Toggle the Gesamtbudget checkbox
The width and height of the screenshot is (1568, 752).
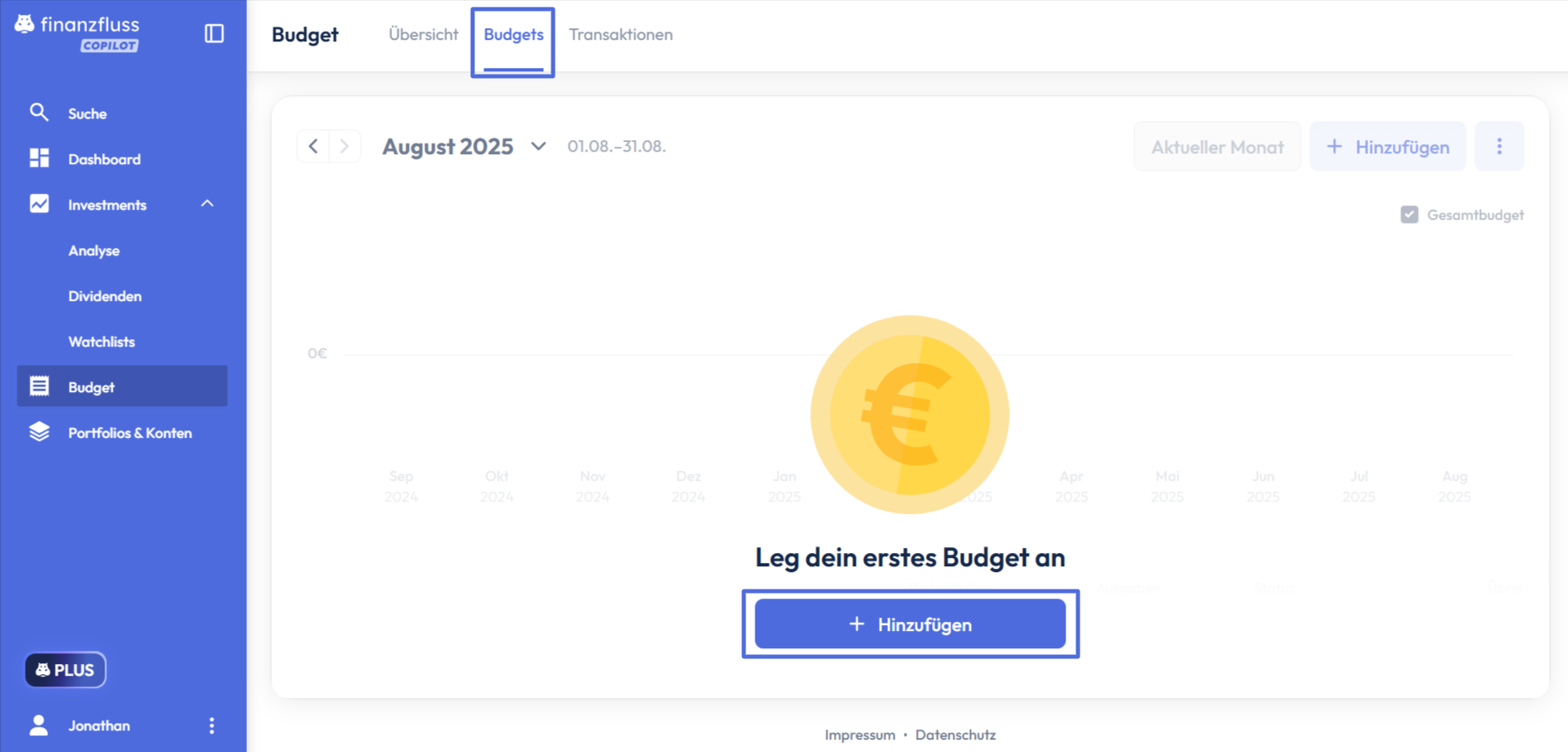tap(1409, 215)
